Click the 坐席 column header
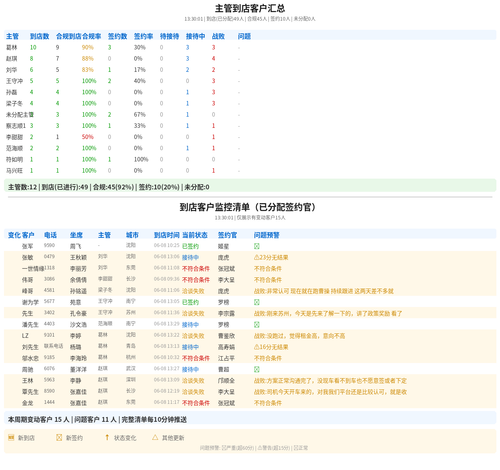Screen dimensions: 500x470 (x=76, y=235)
